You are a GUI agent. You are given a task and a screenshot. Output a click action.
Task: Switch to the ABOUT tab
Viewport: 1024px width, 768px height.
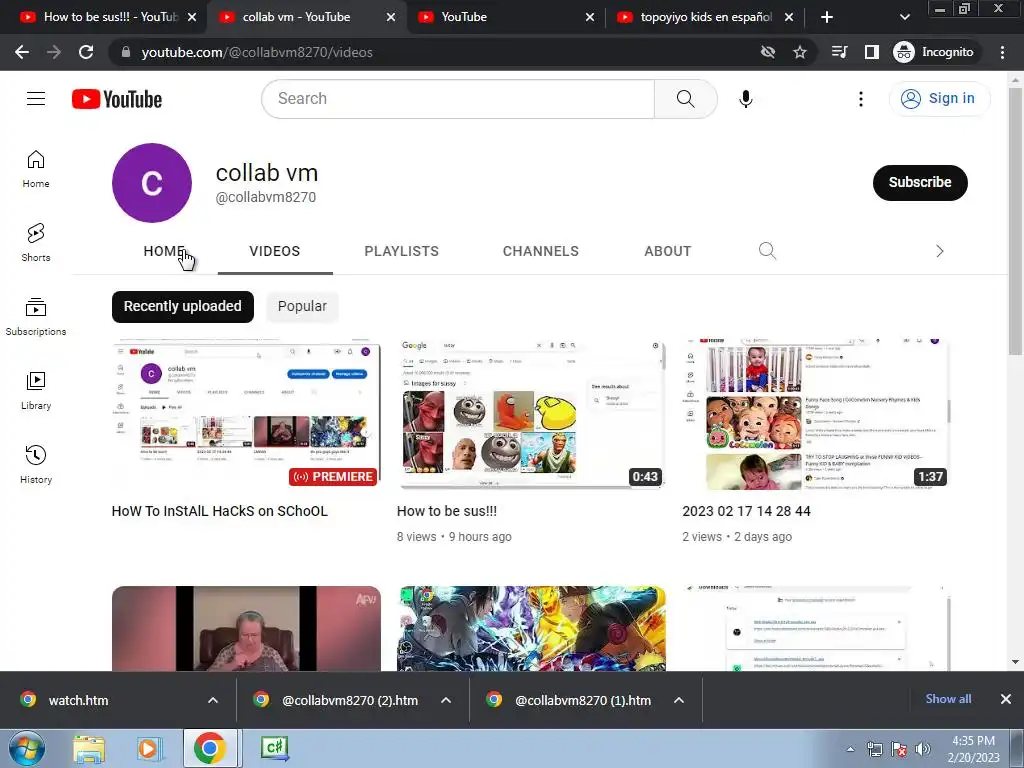pyautogui.click(x=667, y=251)
